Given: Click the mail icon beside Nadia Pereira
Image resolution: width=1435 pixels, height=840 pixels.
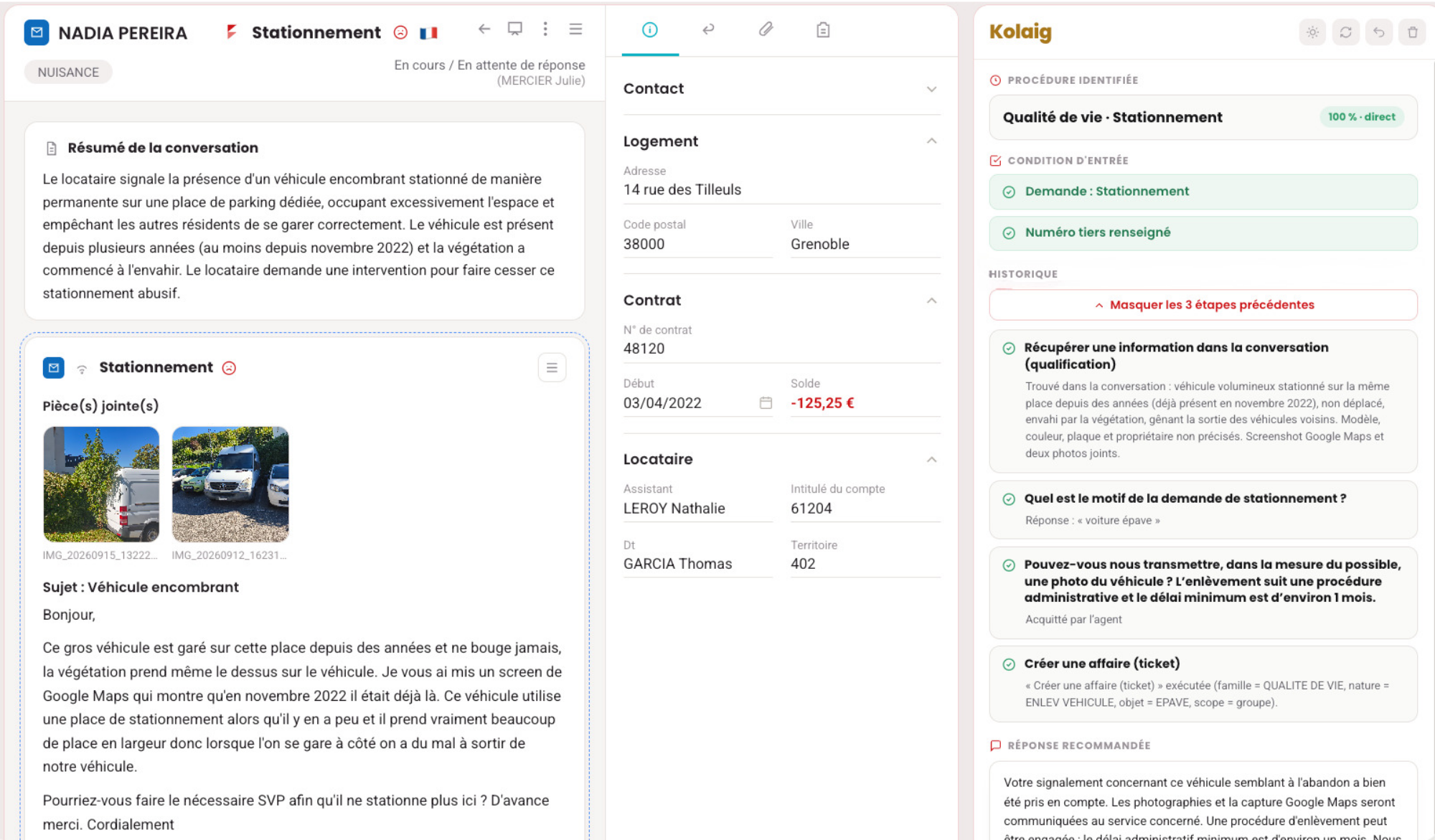Looking at the screenshot, I should click(37, 32).
